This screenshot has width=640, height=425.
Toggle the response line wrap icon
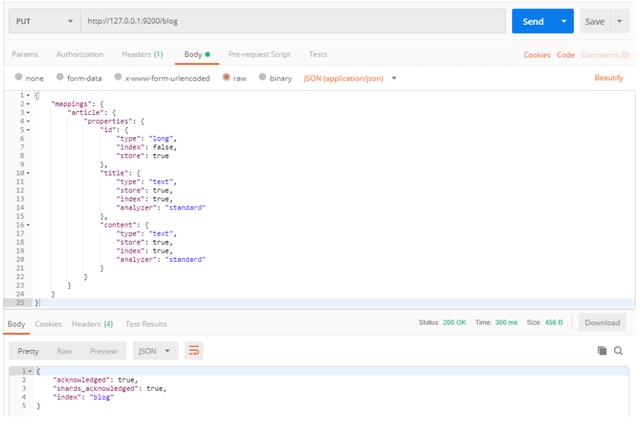[x=194, y=351]
